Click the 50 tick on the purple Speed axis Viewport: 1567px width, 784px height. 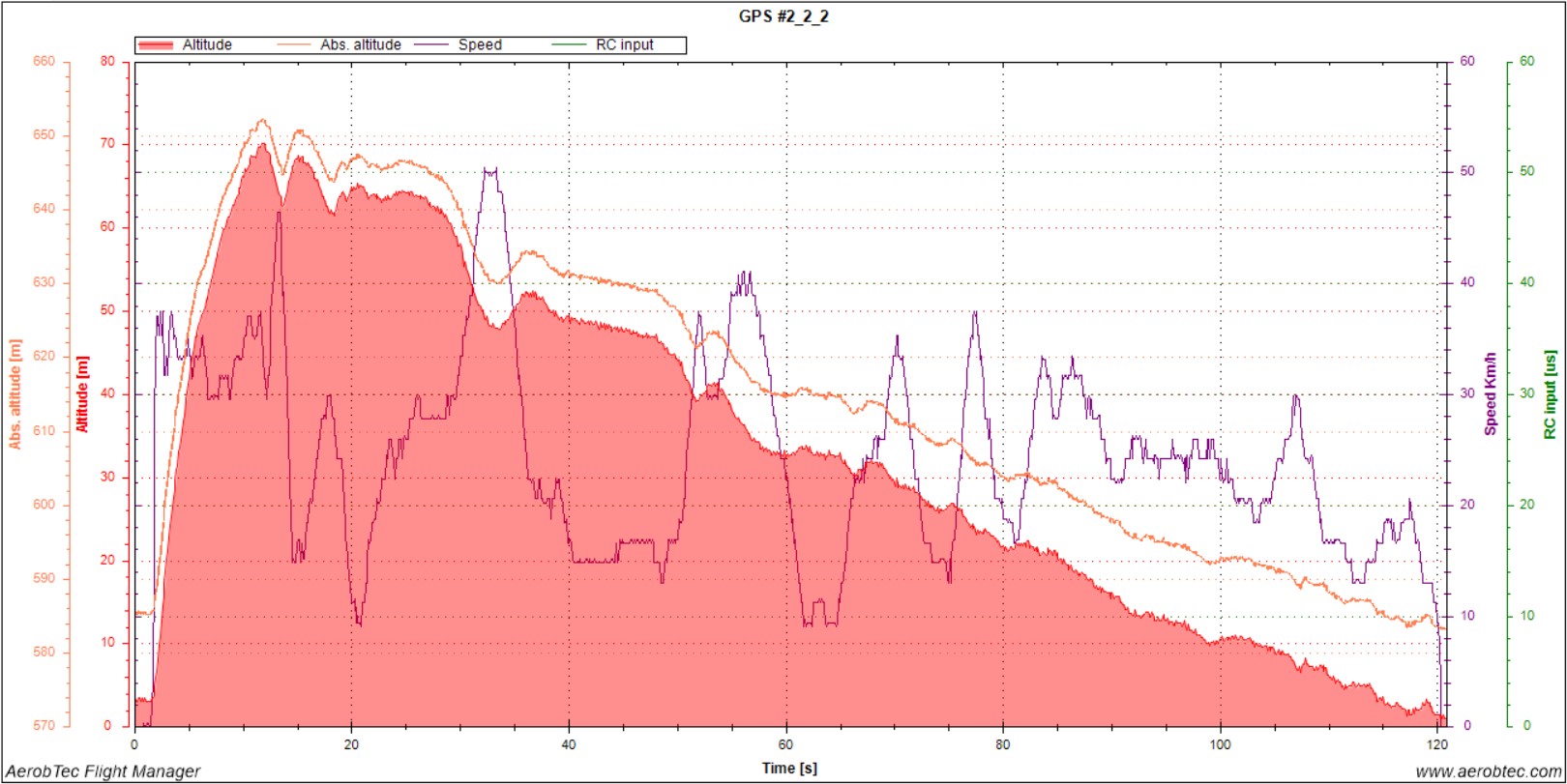click(1467, 171)
